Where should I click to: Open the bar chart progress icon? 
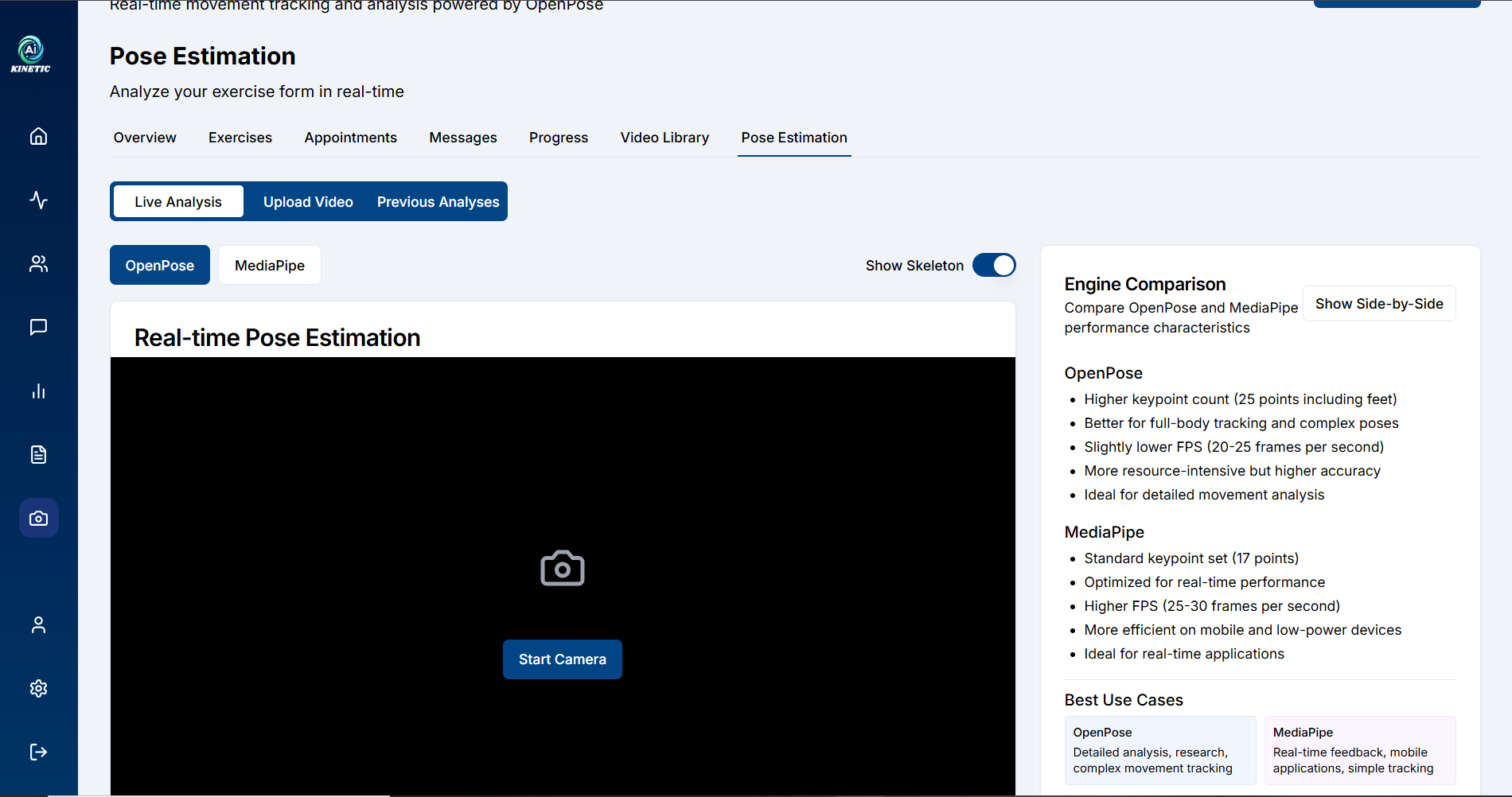coord(38,391)
